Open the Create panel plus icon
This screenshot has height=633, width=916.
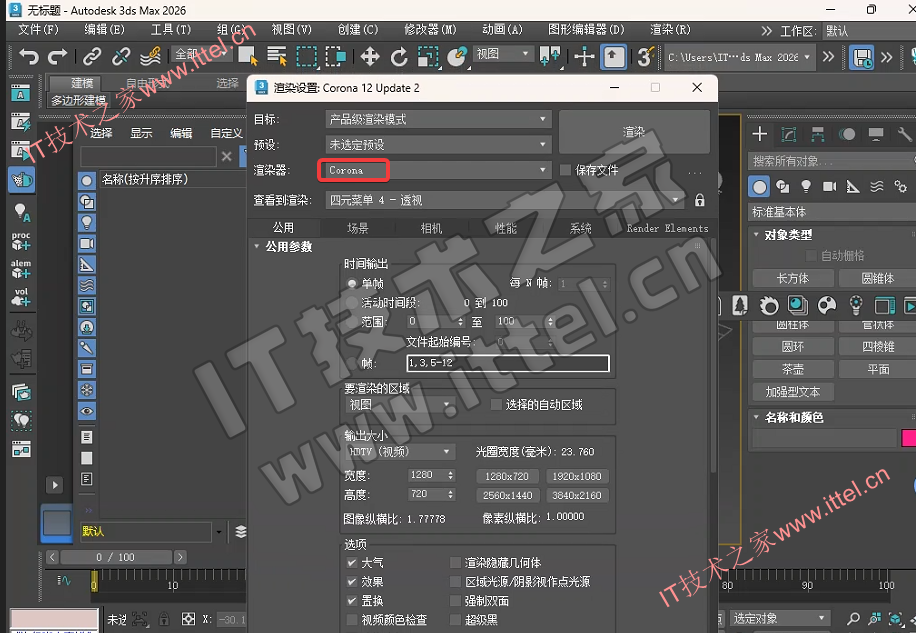(x=759, y=134)
